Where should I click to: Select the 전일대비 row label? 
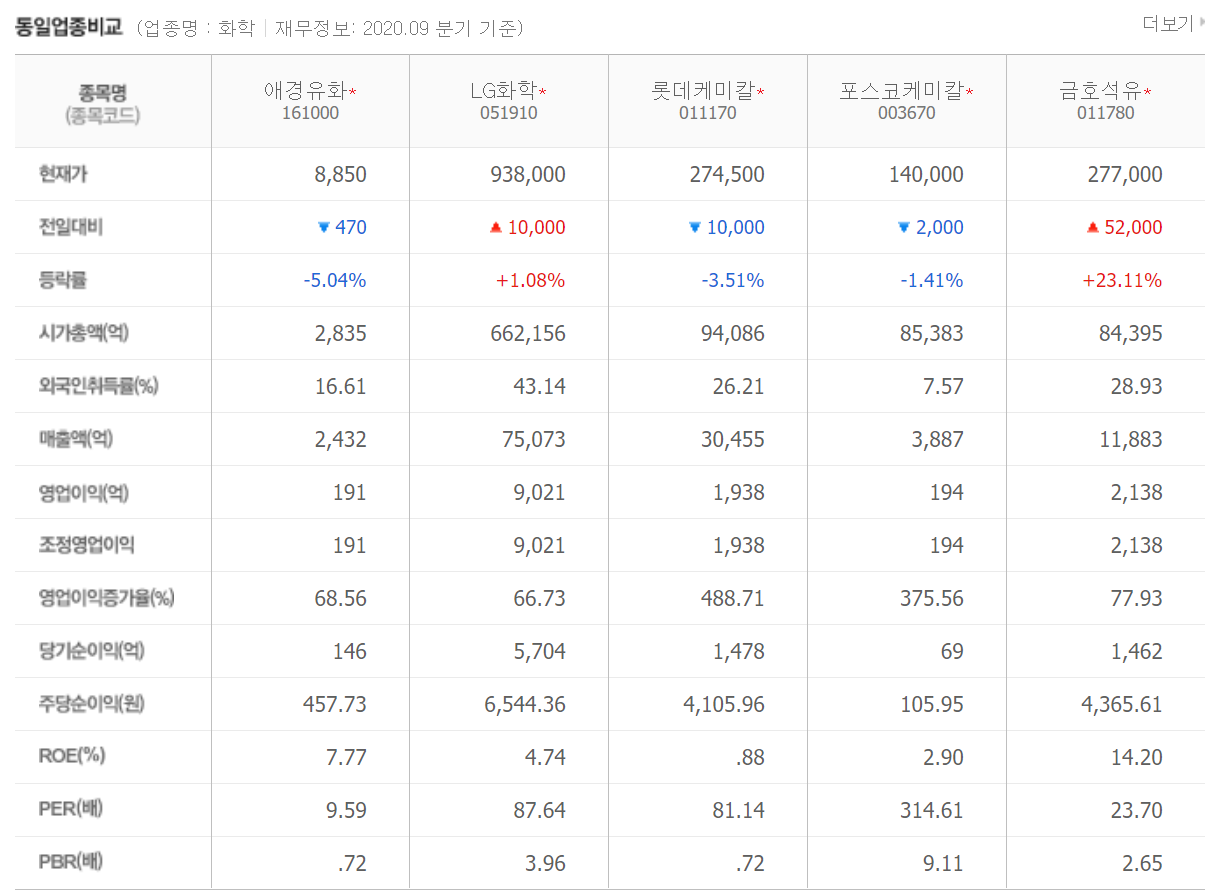[70, 228]
